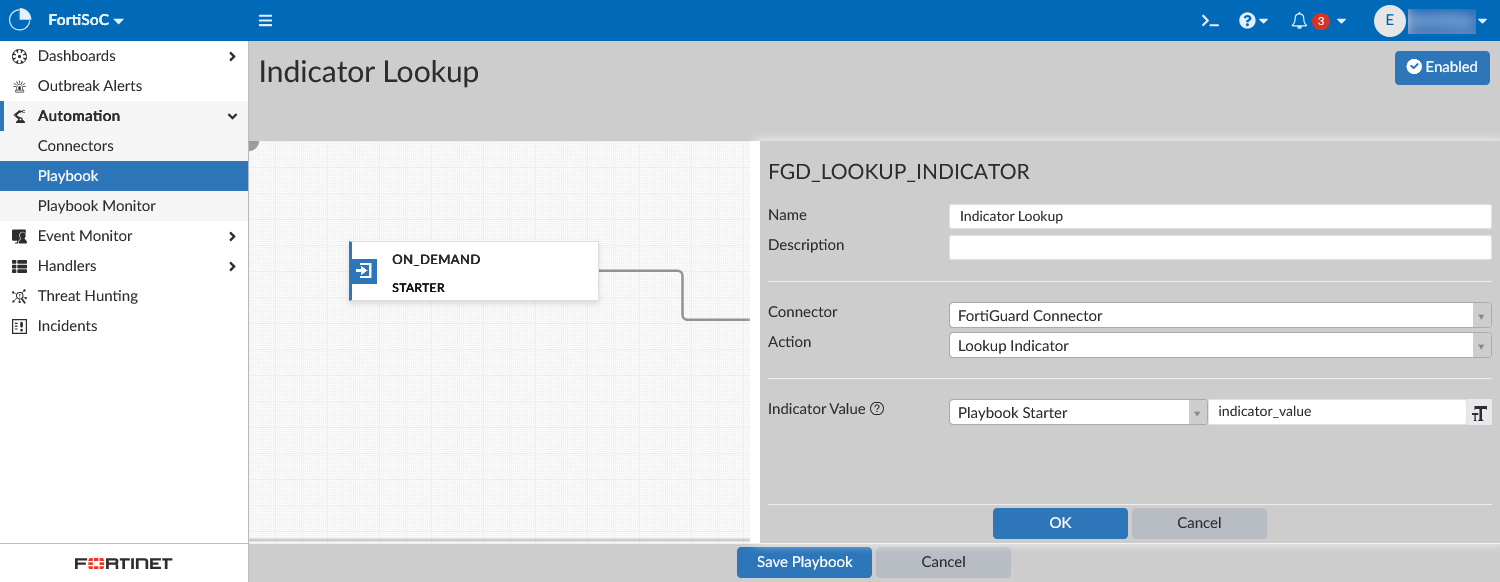Click the user avatar icon
The height and width of the screenshot is (582, 1500).
1389,21
